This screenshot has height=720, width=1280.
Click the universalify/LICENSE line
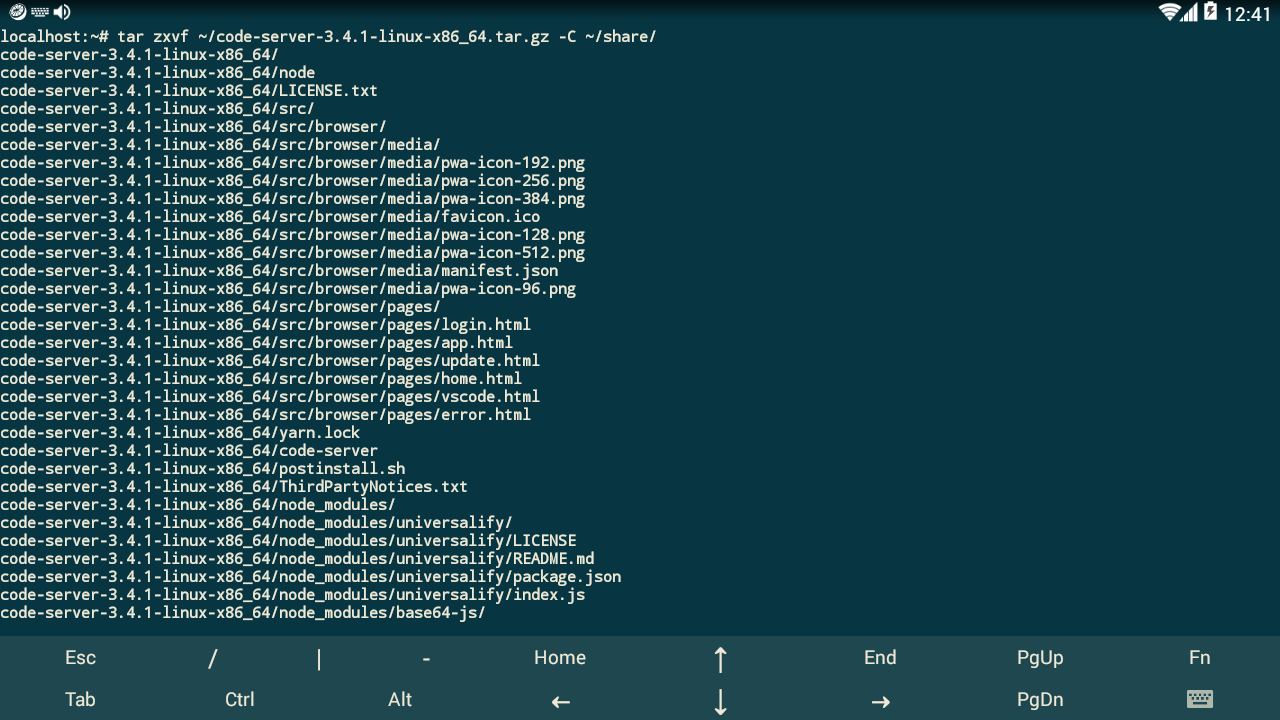click(288, 540)
